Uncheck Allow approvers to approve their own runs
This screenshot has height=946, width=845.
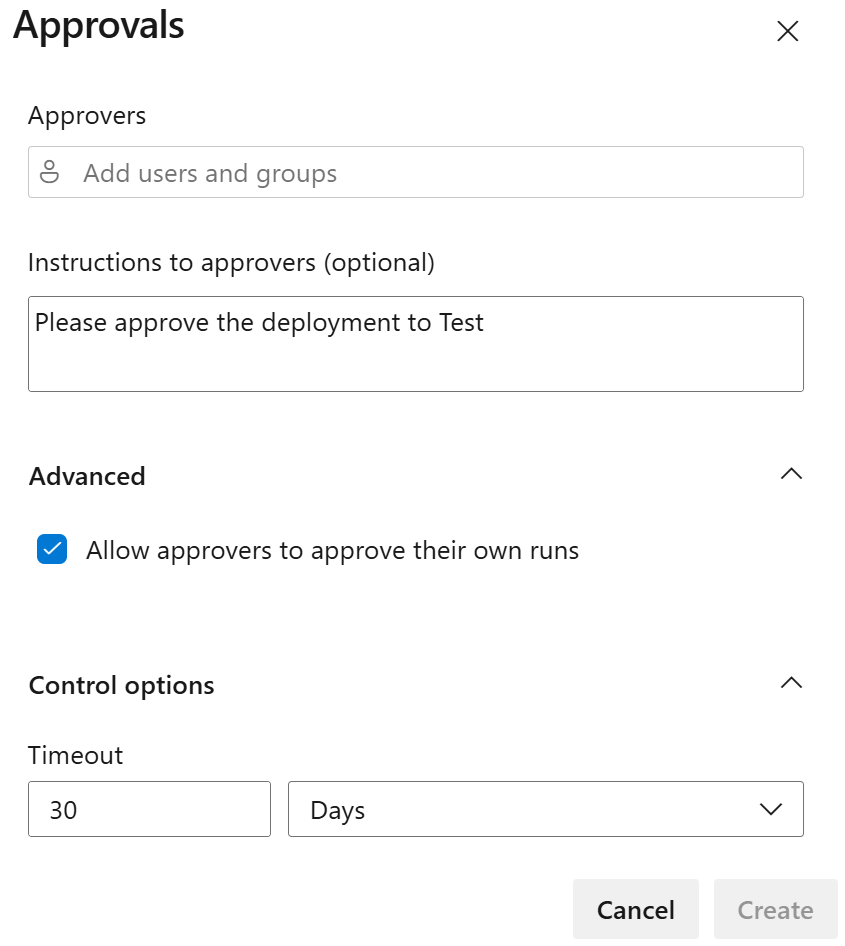[52, 549]
